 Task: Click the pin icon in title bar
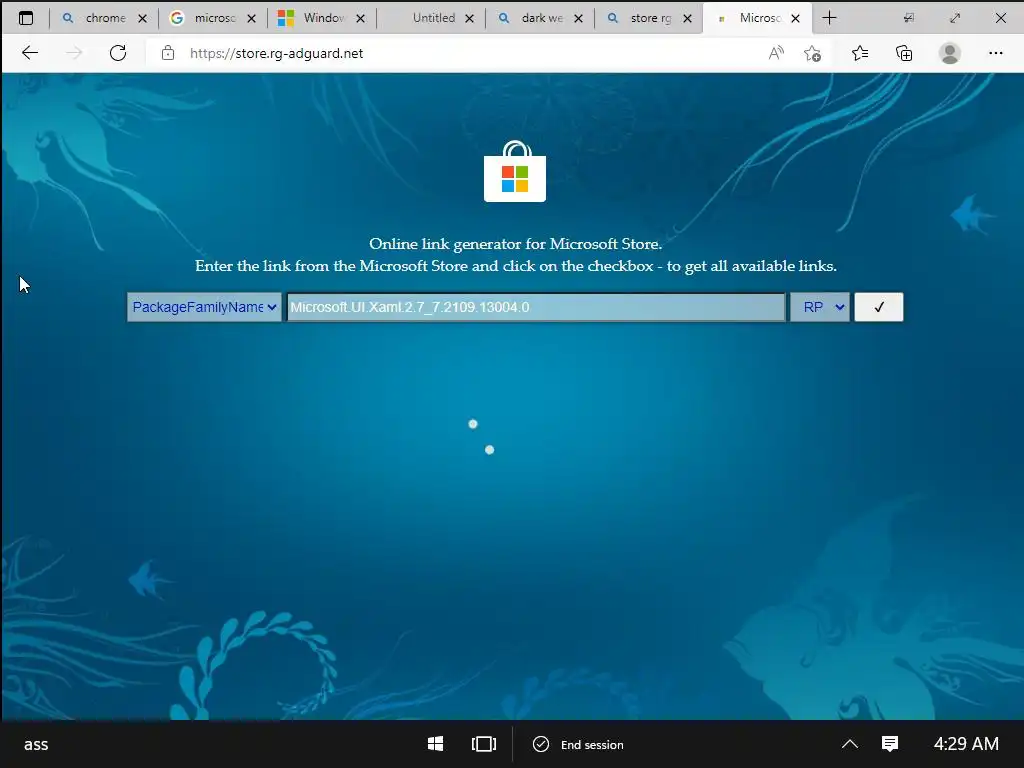click(x=908, y=18)
